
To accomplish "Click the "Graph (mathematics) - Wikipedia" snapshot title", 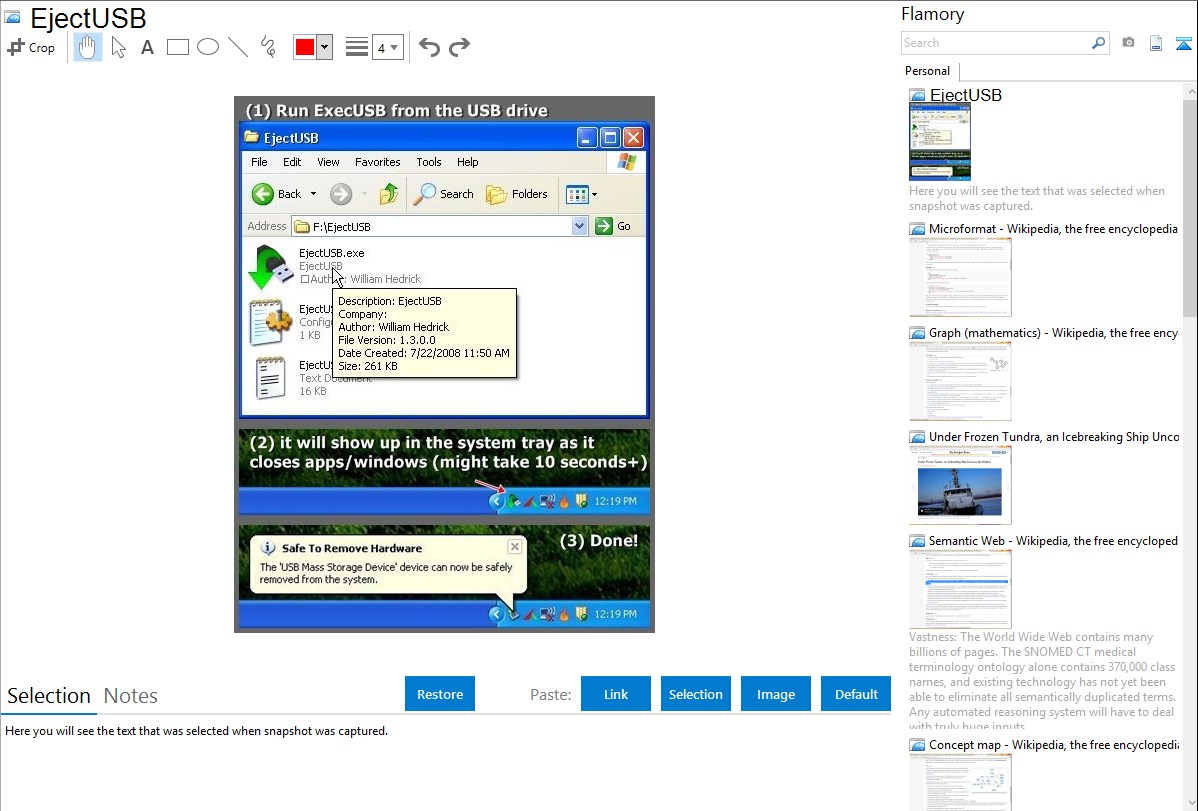I will coord(1053,333).
